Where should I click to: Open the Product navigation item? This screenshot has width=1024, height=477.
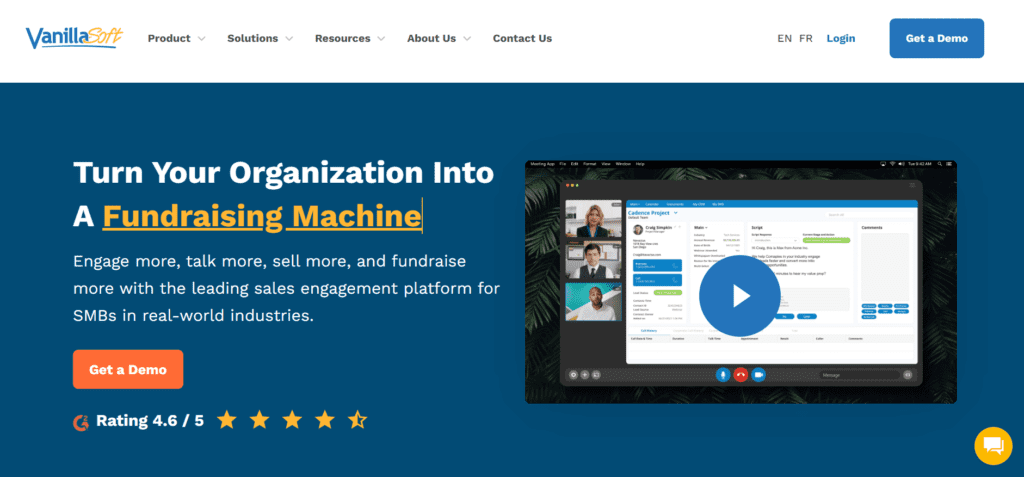coord(169,39)
